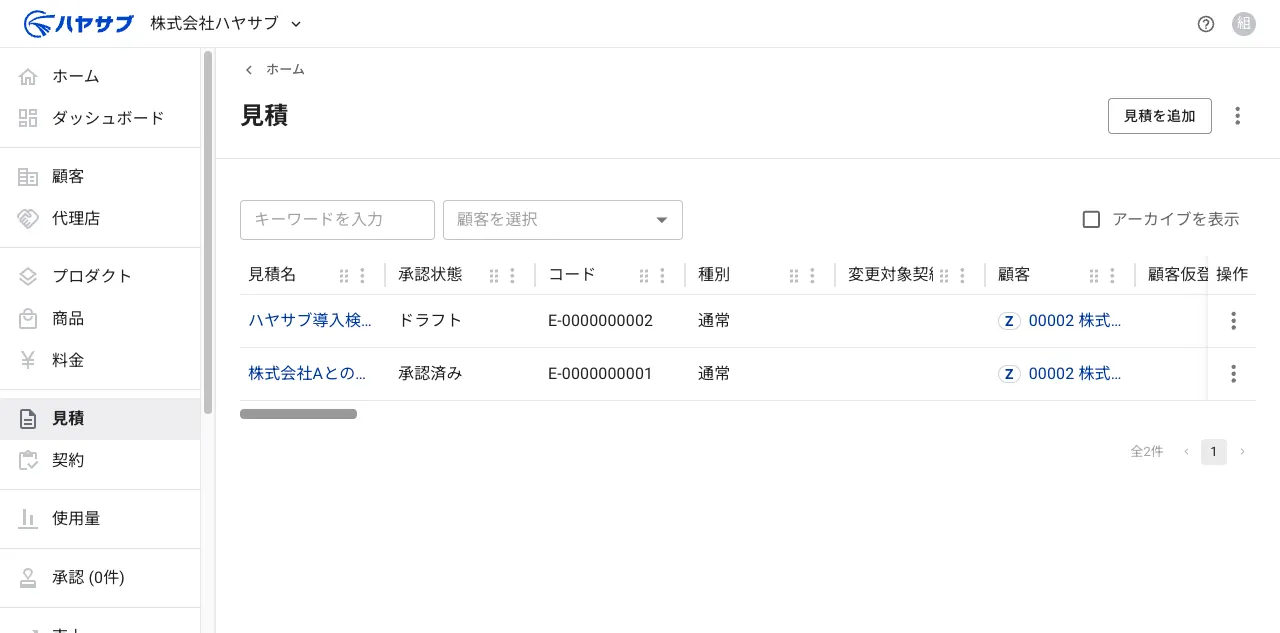Open 契約 in the sidebar
1280x633 pixels.
pyautogui.click(x=100, y=460)
